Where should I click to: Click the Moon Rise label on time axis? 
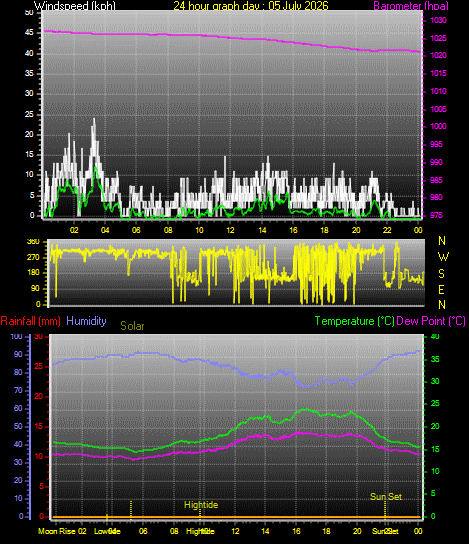(x=57, y=531)
